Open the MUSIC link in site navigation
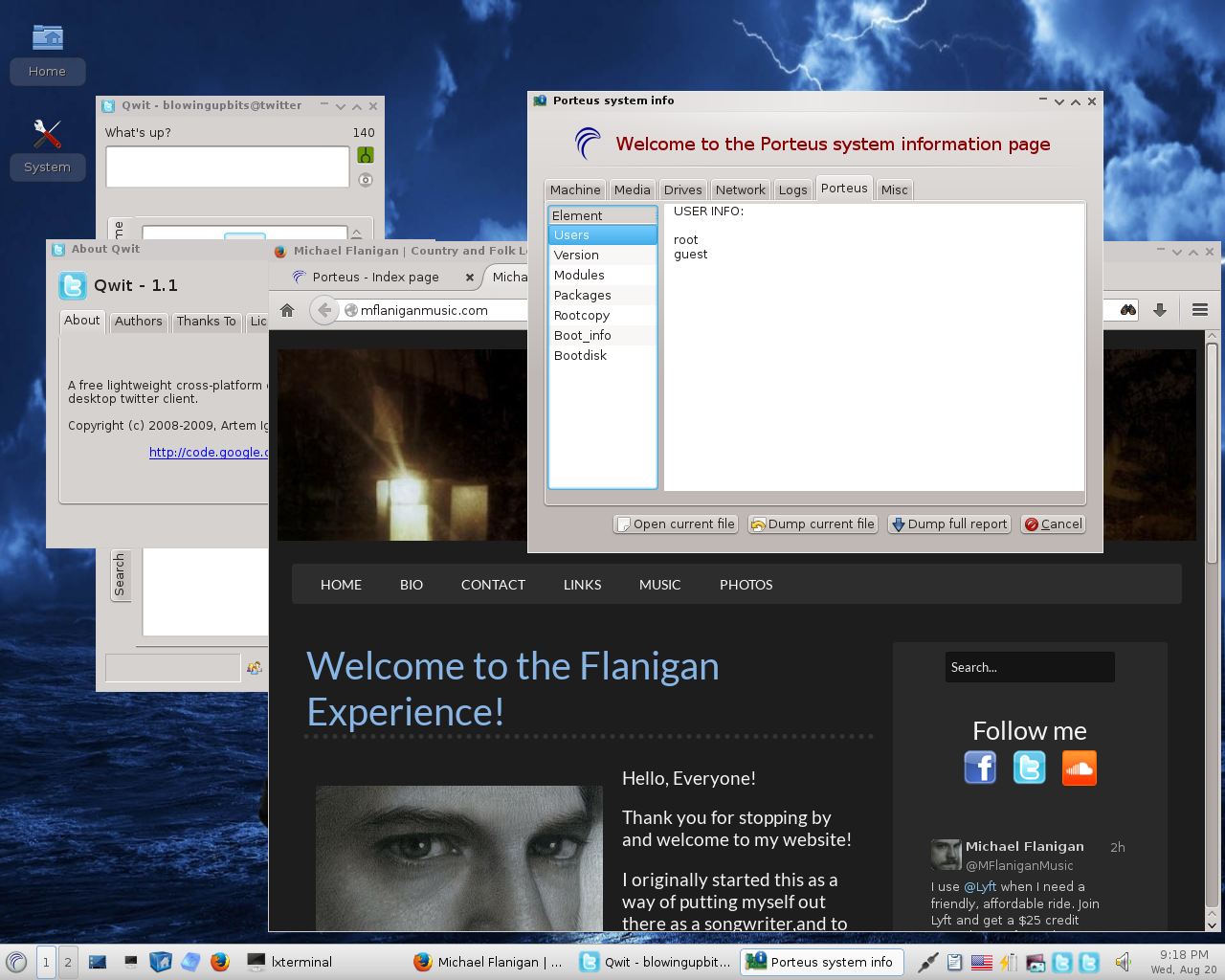This screenshot has width=1225, height=980. 660,585
